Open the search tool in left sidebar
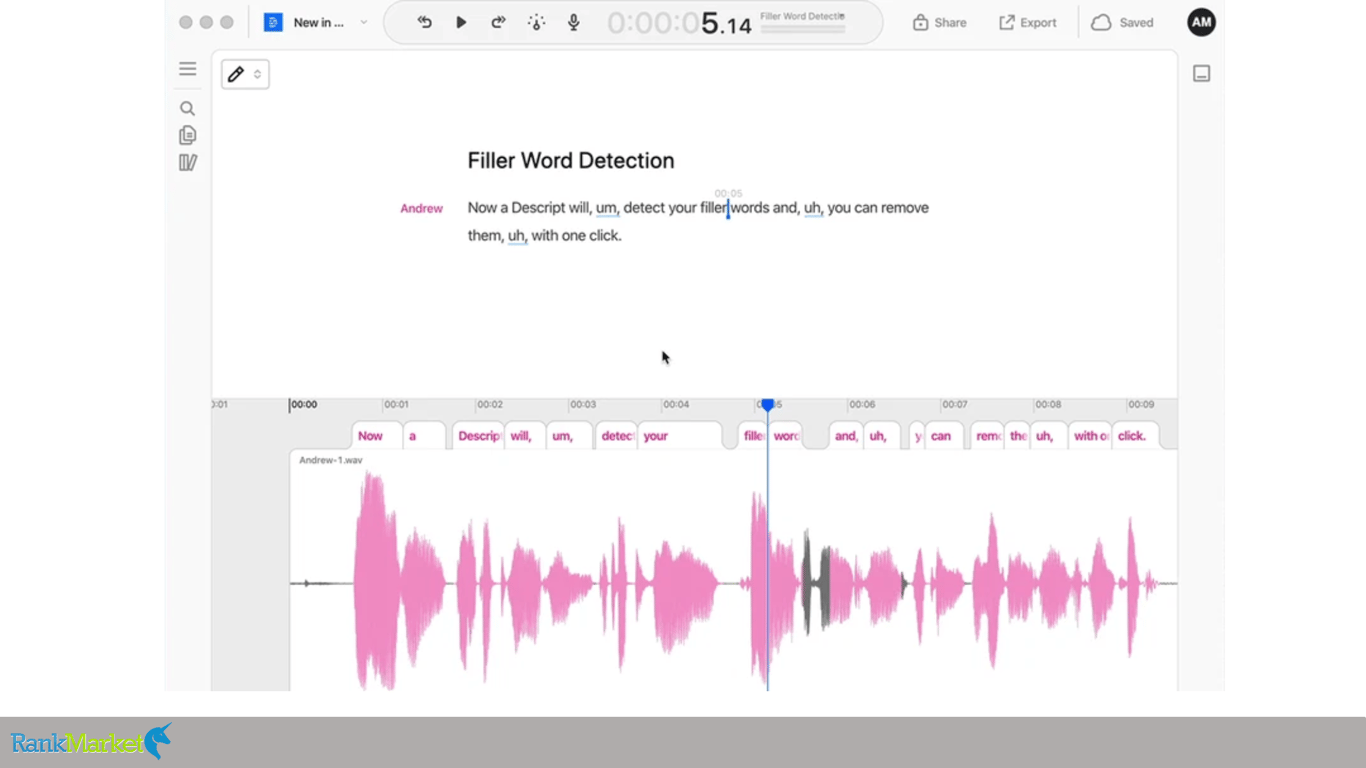This screenshot has width=1366, height=768. point(187,108)
